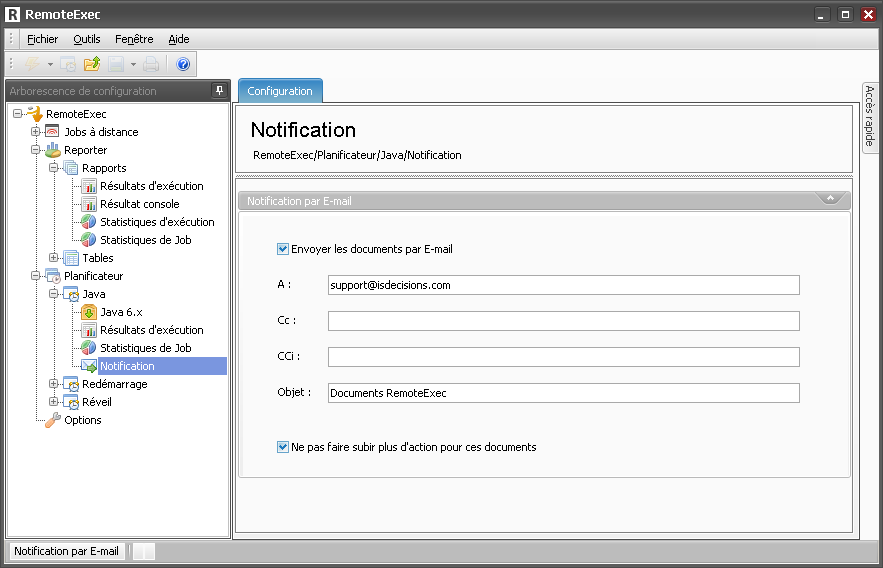Image resolution: width=883 pixels, height=568 pixels.
Task: Open the Aide menu
Action: (179, 39)
